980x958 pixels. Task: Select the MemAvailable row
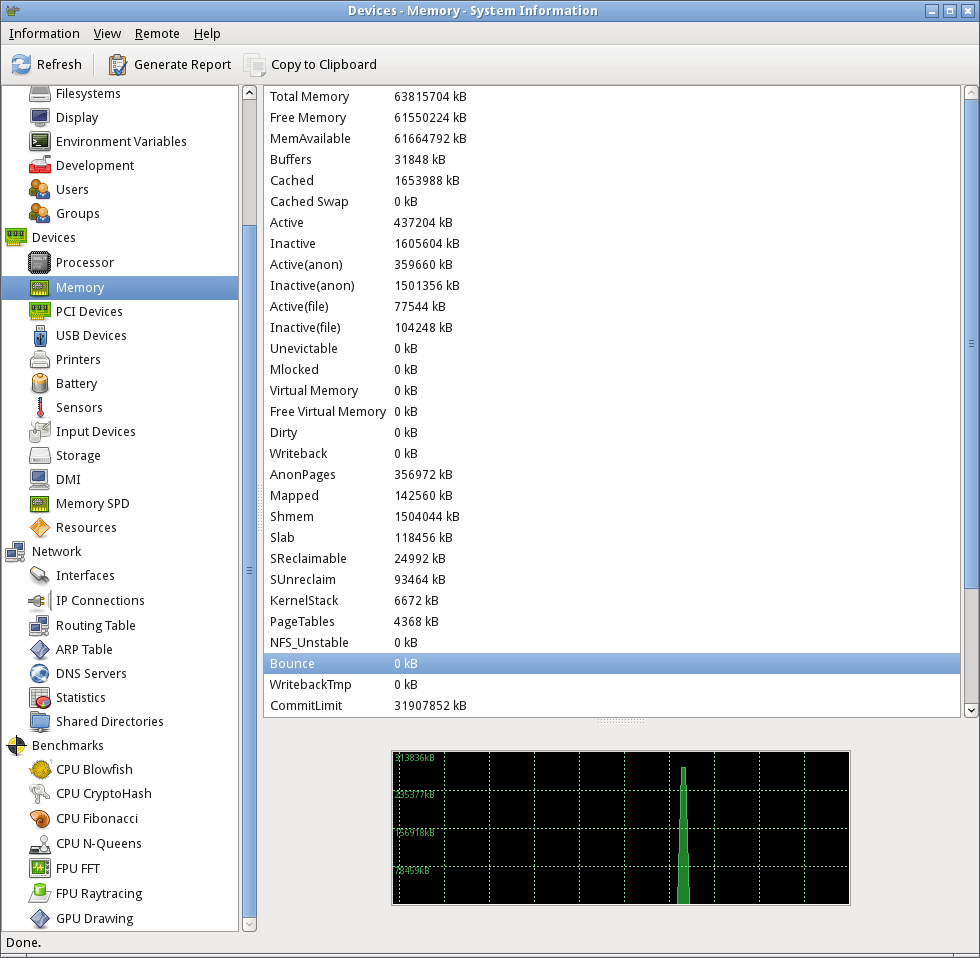[x=612, y=139]
